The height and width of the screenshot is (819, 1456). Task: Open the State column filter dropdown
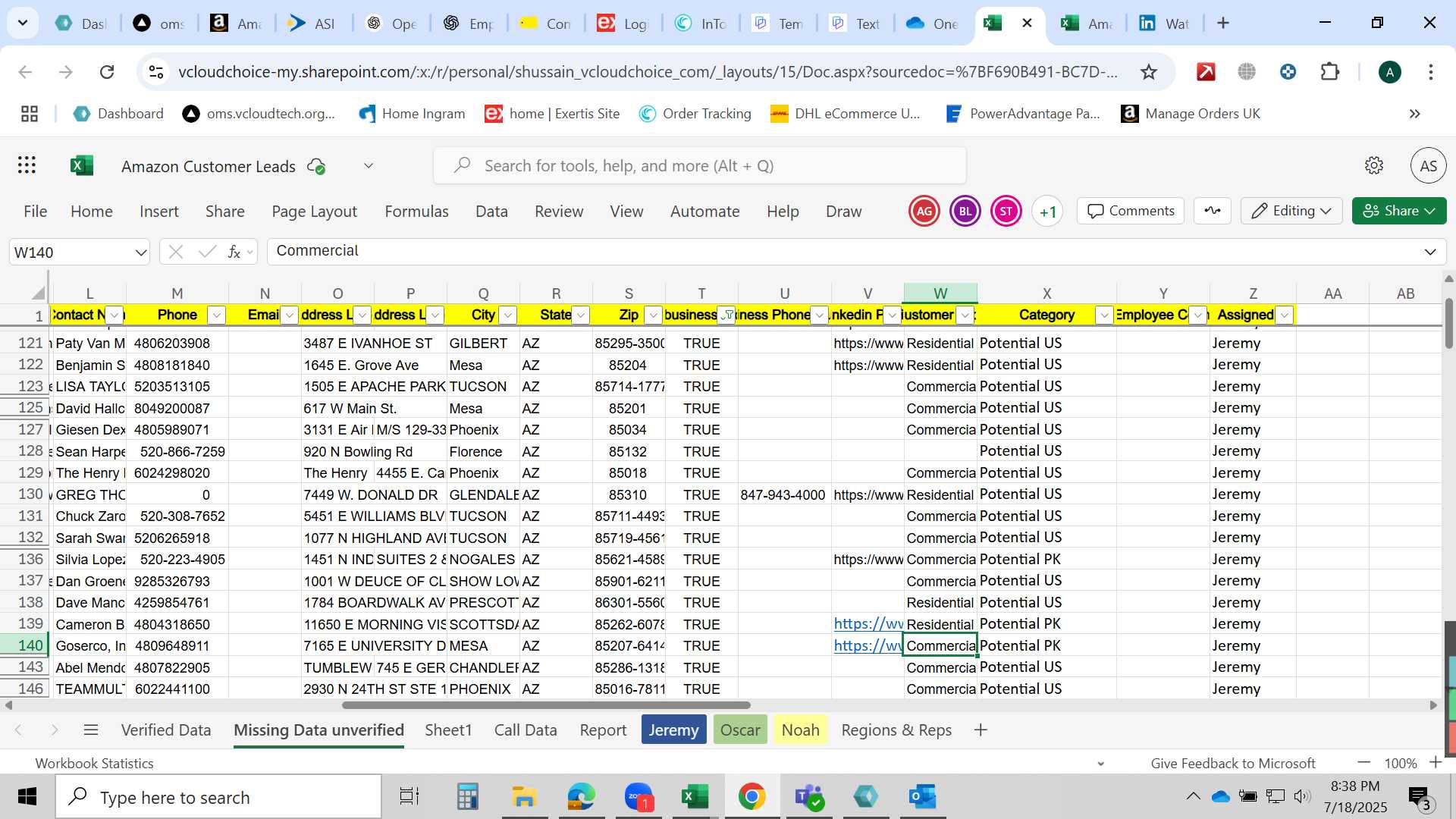click(581, 315)
